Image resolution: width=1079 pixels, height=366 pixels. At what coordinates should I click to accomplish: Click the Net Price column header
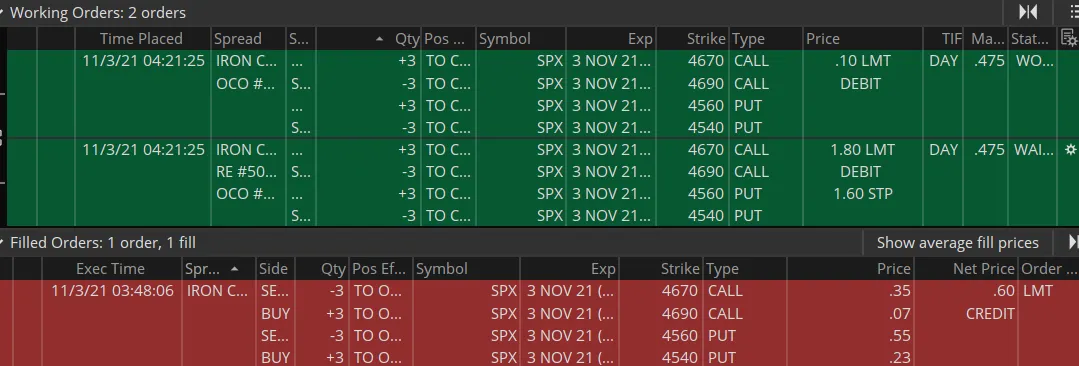click(983, 268)
